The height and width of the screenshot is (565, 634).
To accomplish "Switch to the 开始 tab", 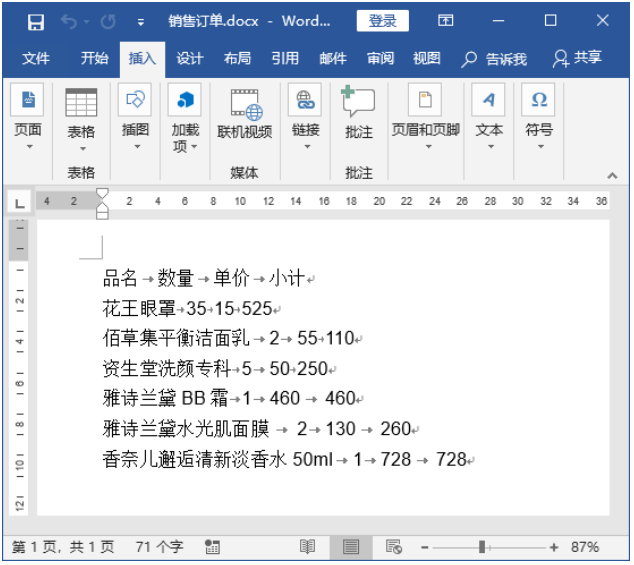I will (95, 59).
